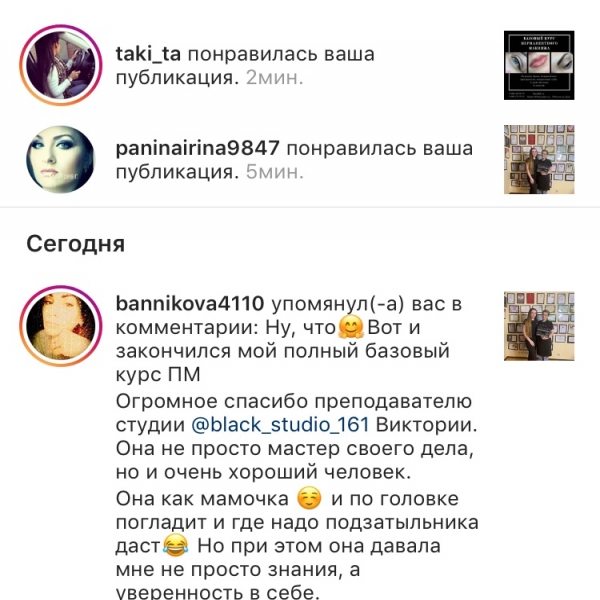Tap the smiling emoji after 'мамочка'

[309, 499]
